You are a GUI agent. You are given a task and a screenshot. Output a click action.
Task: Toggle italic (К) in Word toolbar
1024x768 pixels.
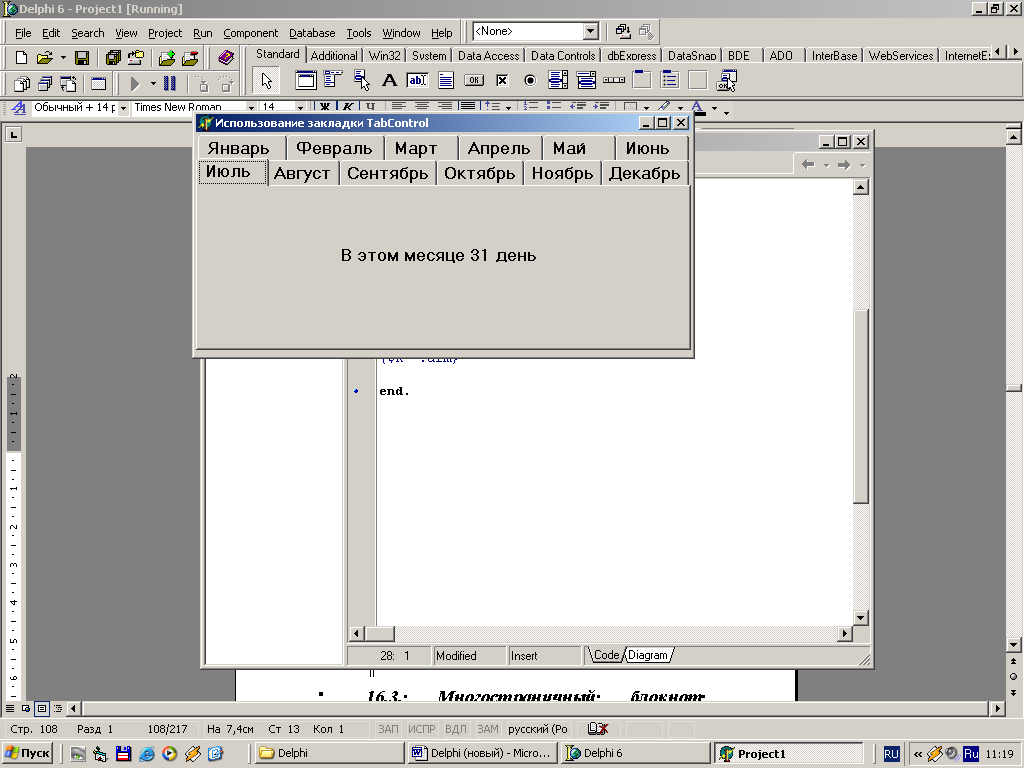click(x=348, y=106)
